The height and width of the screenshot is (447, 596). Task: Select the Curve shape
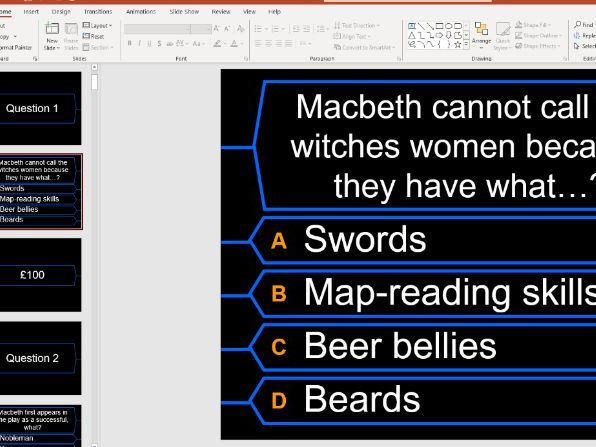(430, 44)
